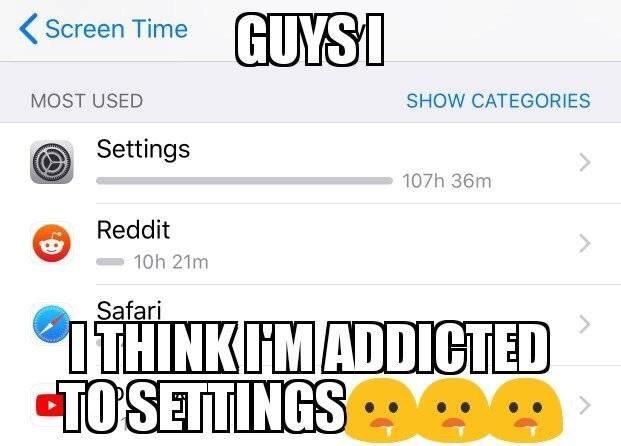Tap SHOW CATEGORIES link

pos(498,101)
